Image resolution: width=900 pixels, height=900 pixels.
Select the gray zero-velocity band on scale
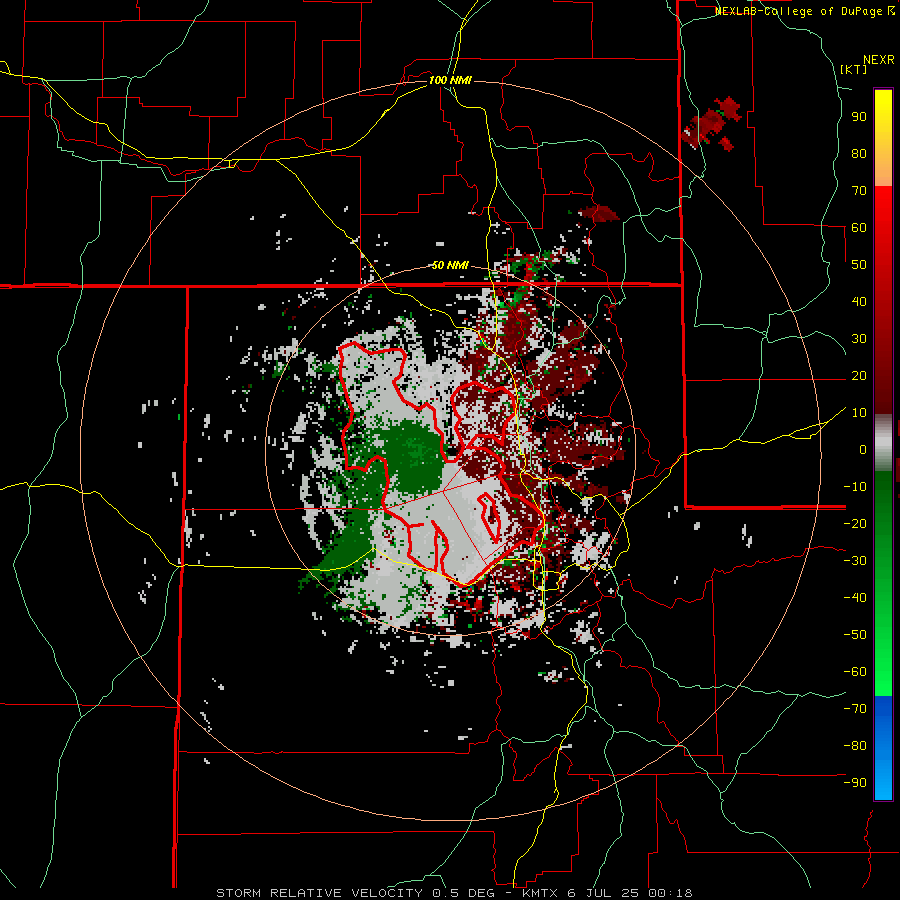[883, 442]
